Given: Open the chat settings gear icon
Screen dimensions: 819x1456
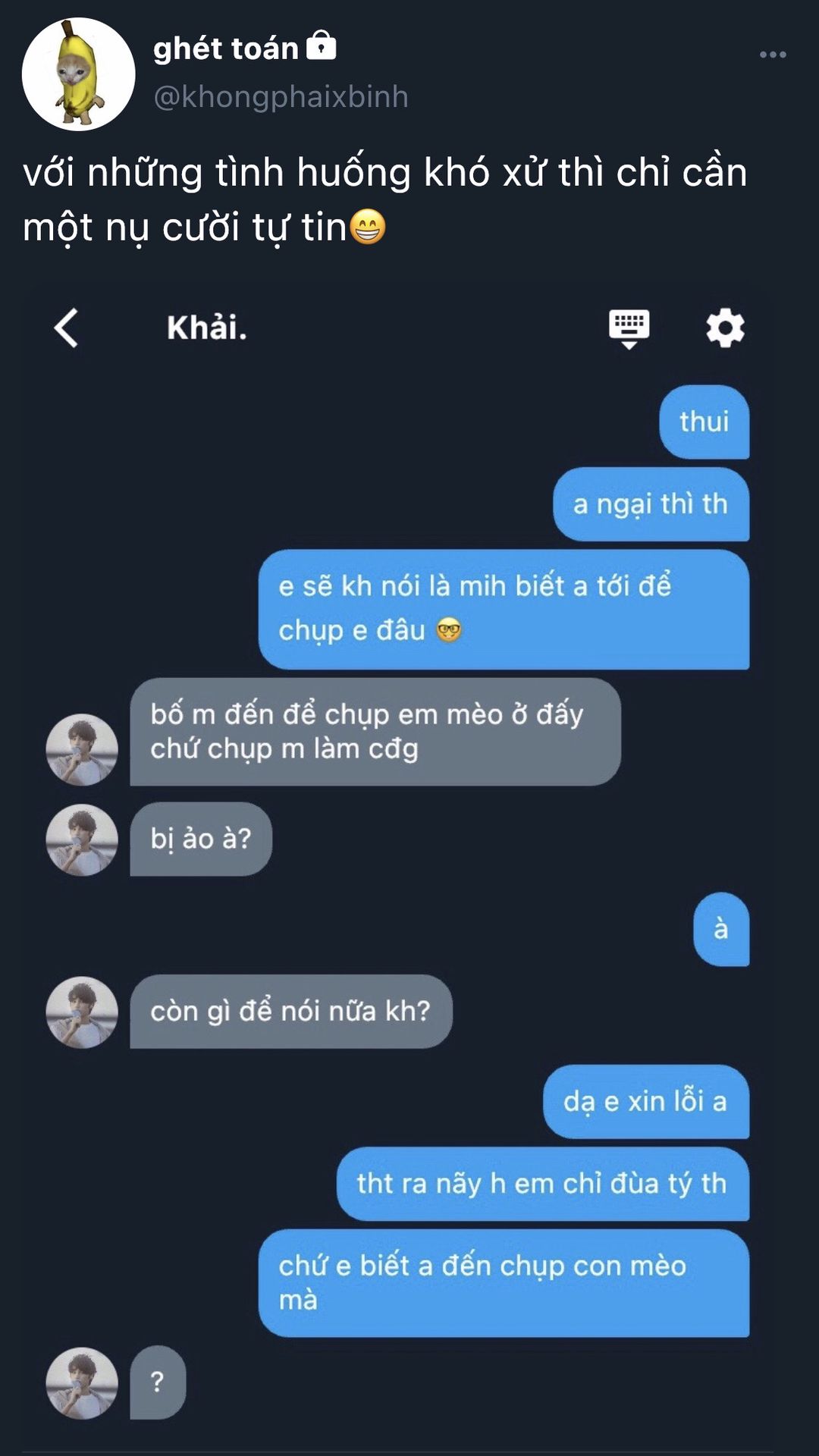Looking at the screenshot, I should [x=725, y=328].
